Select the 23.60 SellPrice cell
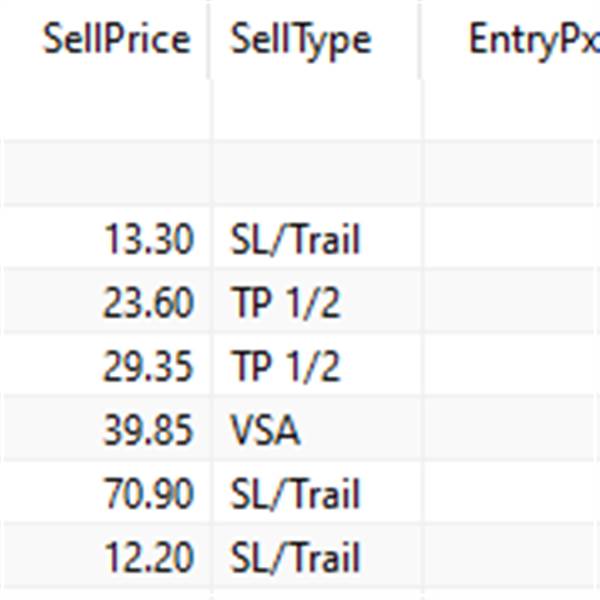600x600 pixels. 147,303
